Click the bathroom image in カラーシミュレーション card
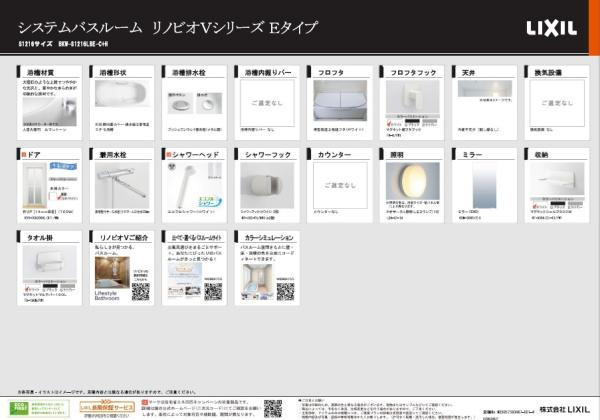This screenshot has height=420, width=600. coord(257,282)
